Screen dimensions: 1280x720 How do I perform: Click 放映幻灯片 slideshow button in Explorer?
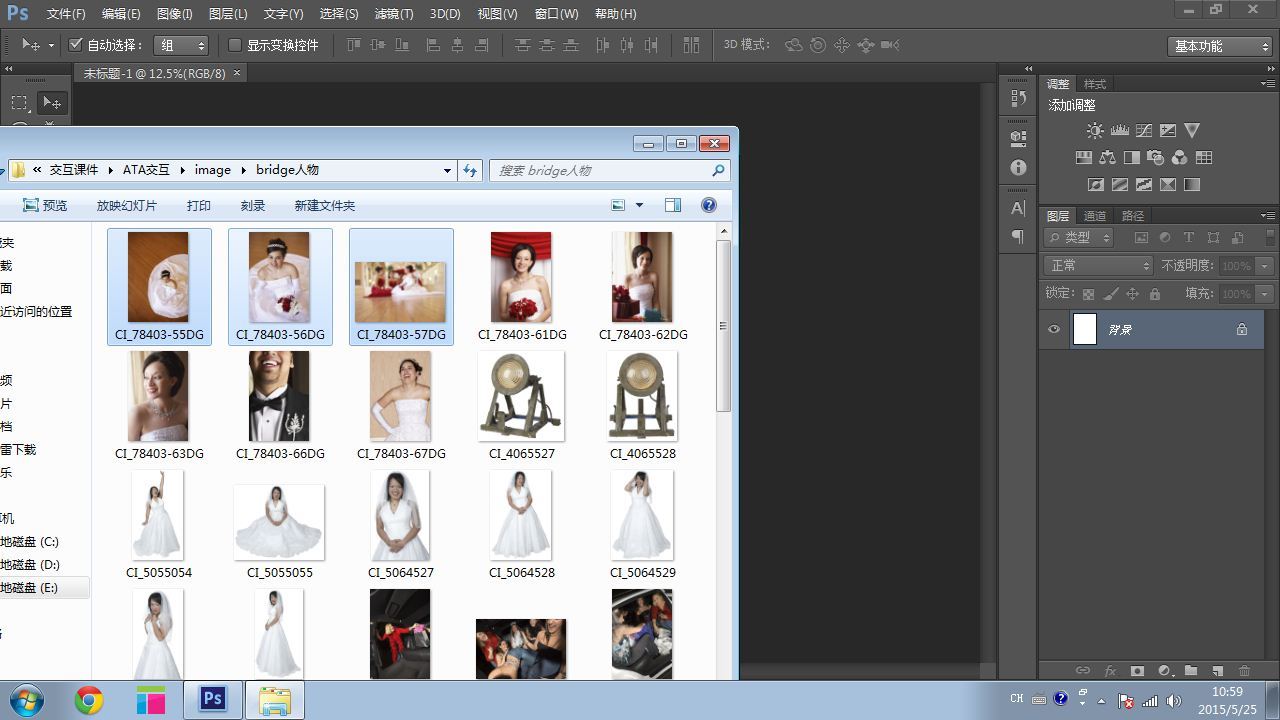(x=126, y=206)
